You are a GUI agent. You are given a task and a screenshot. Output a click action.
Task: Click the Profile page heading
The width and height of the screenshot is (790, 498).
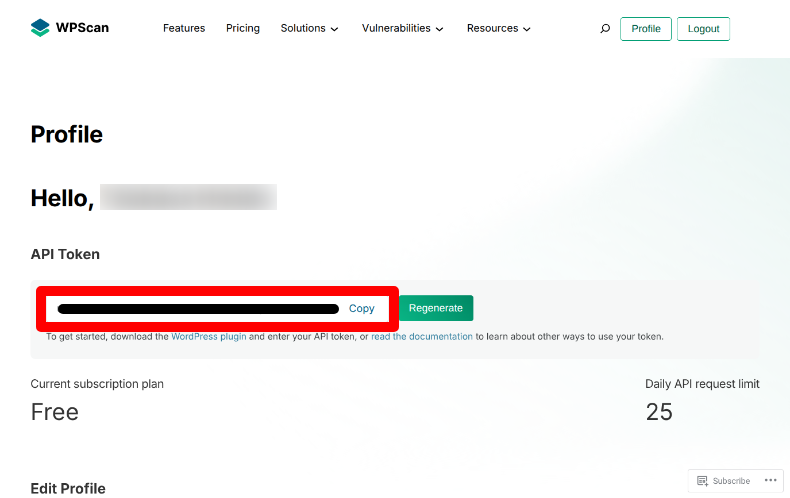pos(67,135)
